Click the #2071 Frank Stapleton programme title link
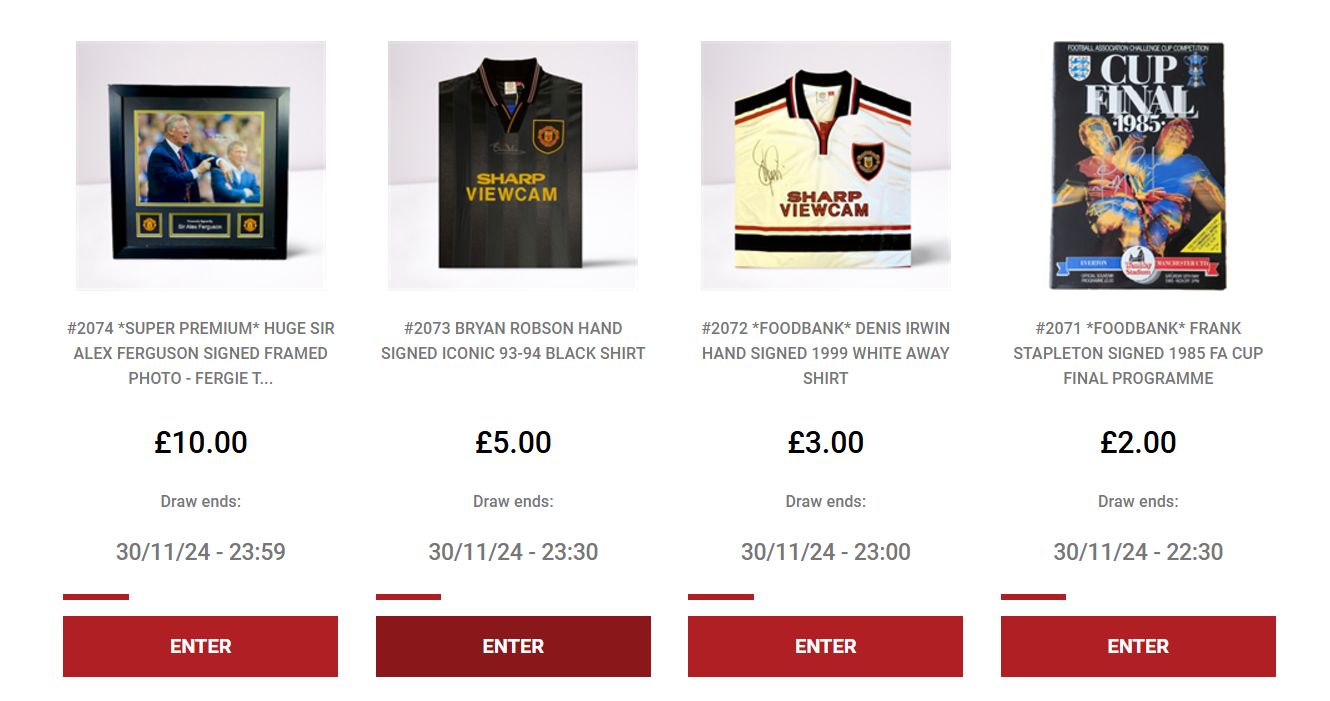 (x=1138, y=353)
